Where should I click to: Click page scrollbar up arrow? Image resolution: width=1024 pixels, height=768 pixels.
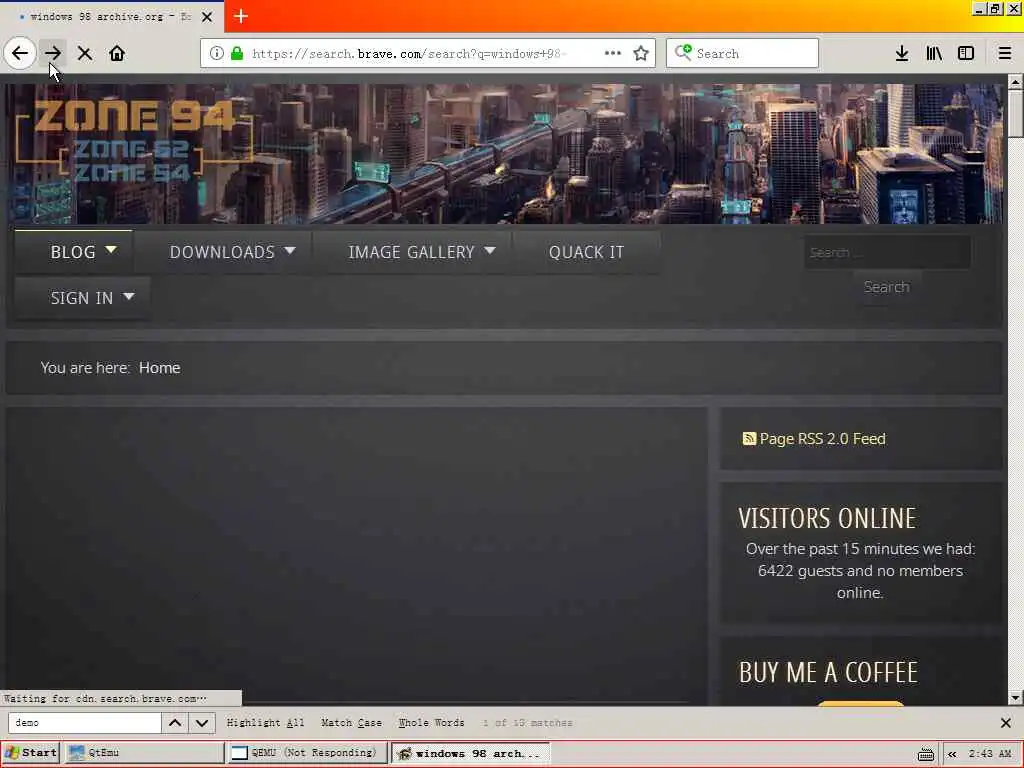point(1015,82)
